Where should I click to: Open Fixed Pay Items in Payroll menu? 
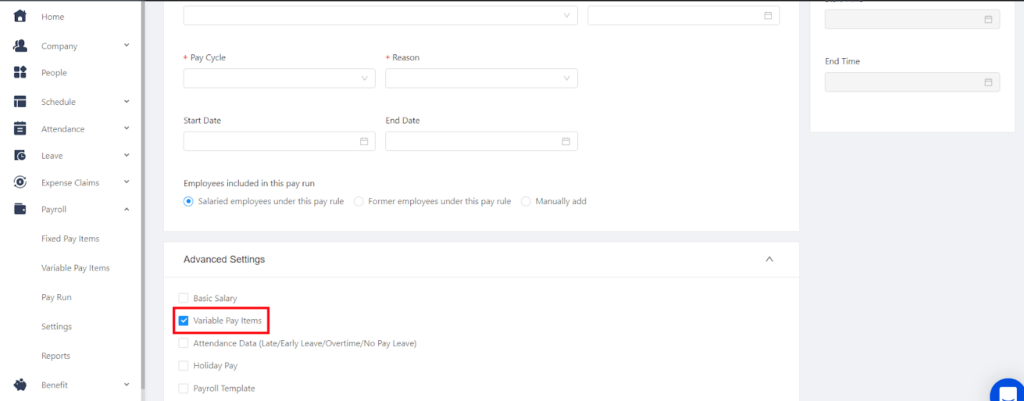coord(70,239)
